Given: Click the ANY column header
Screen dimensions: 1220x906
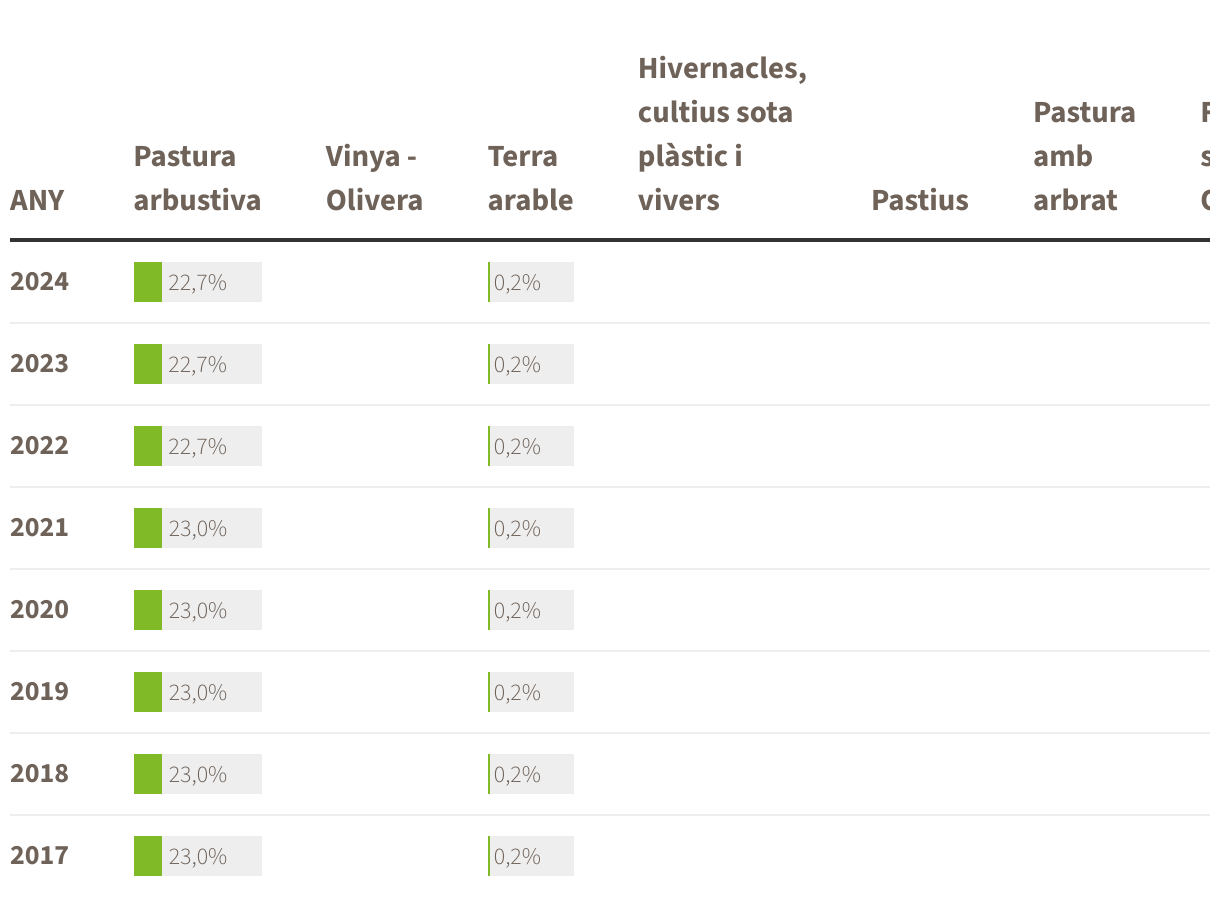Looking at the screenshot, I should click(x=37, y=200).
